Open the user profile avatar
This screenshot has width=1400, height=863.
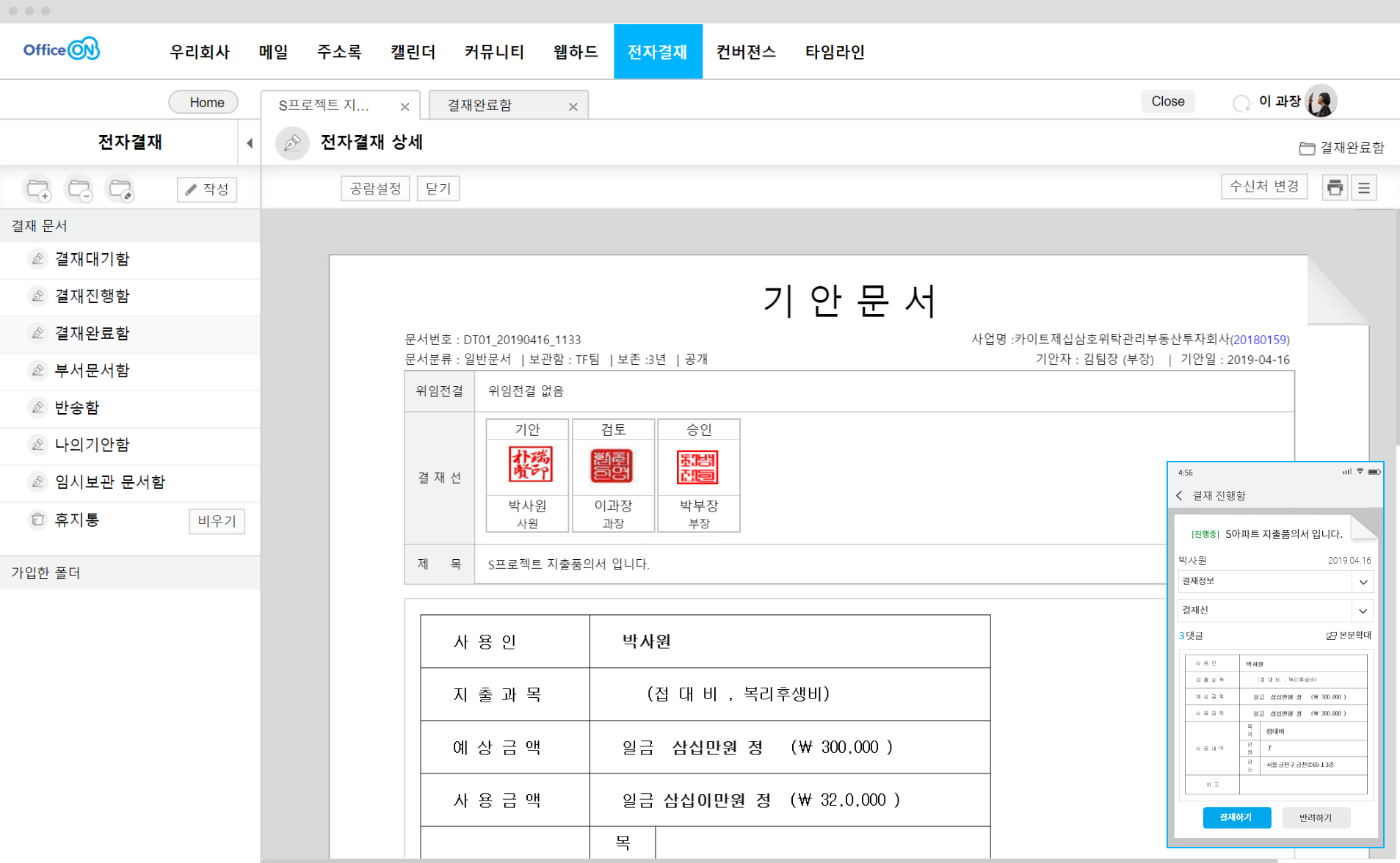pyautogui.click(x=1321, y=101)
